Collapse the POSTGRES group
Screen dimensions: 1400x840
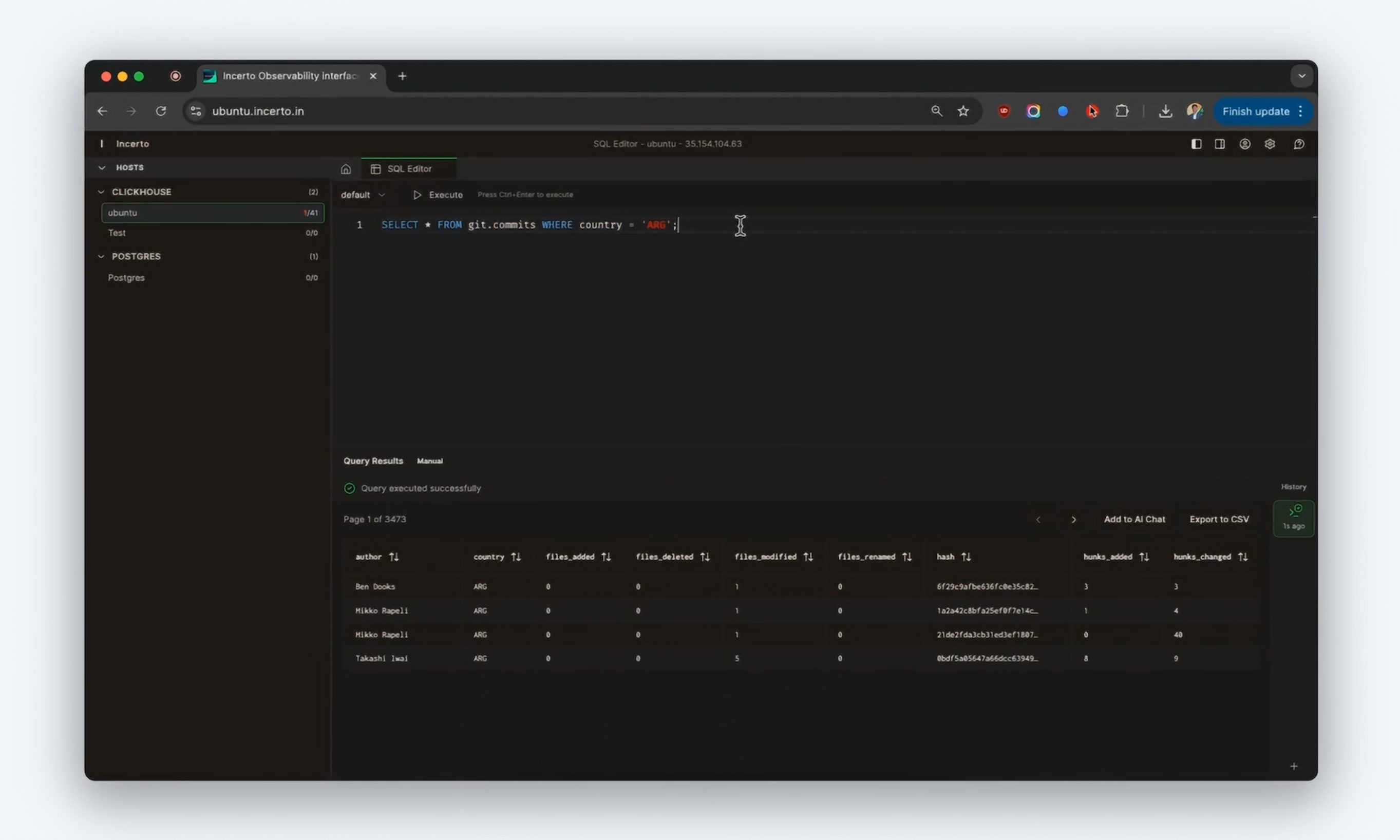coord(101,256)
